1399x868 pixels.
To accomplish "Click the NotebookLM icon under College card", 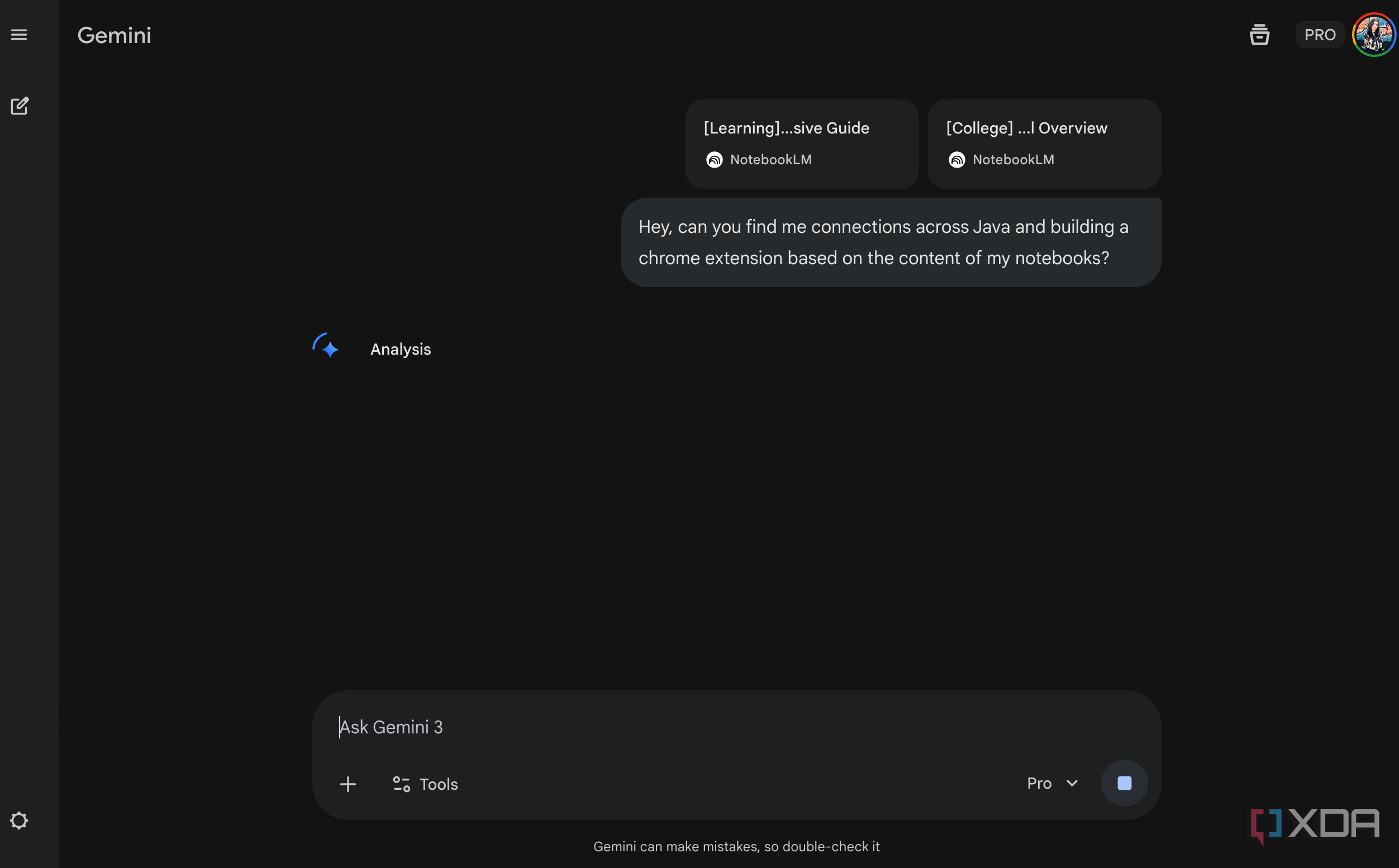I will 957,160.
